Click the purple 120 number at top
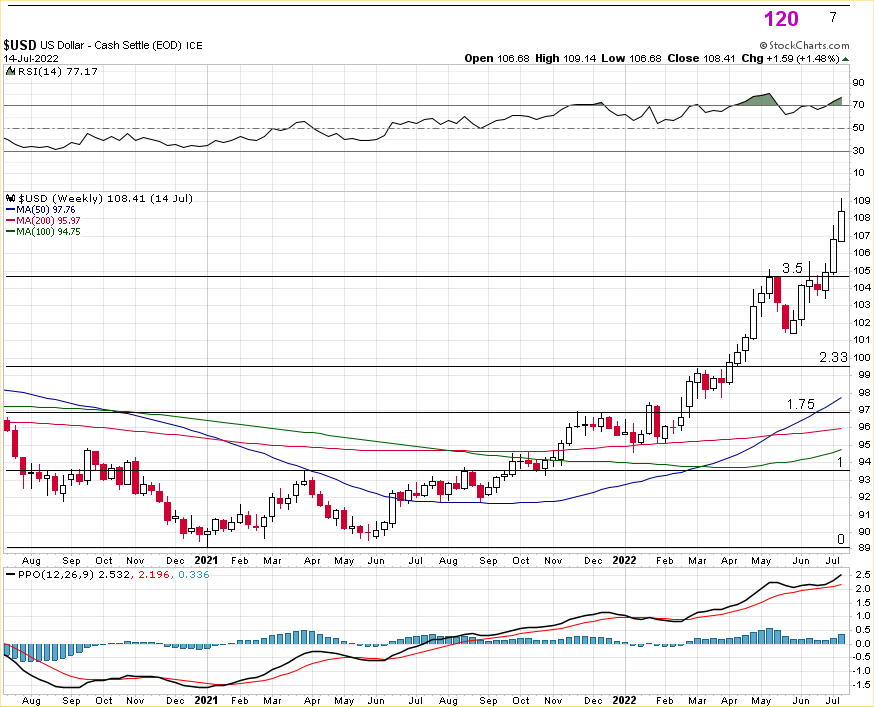 click(x=781, y=20)
